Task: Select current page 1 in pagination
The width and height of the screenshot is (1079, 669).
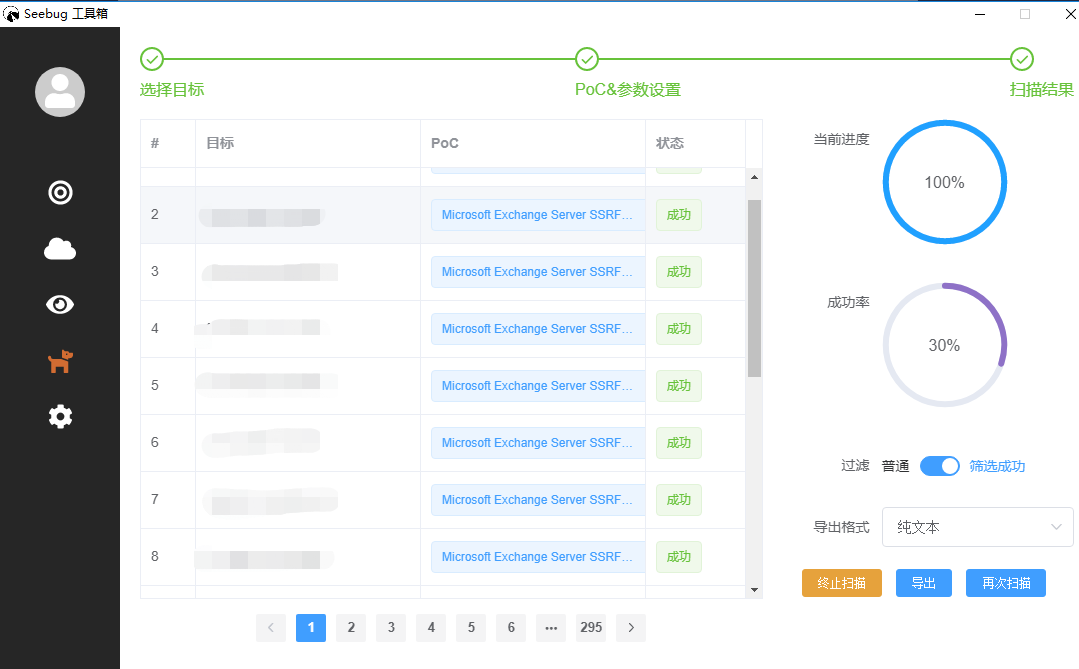Action: 311,628
